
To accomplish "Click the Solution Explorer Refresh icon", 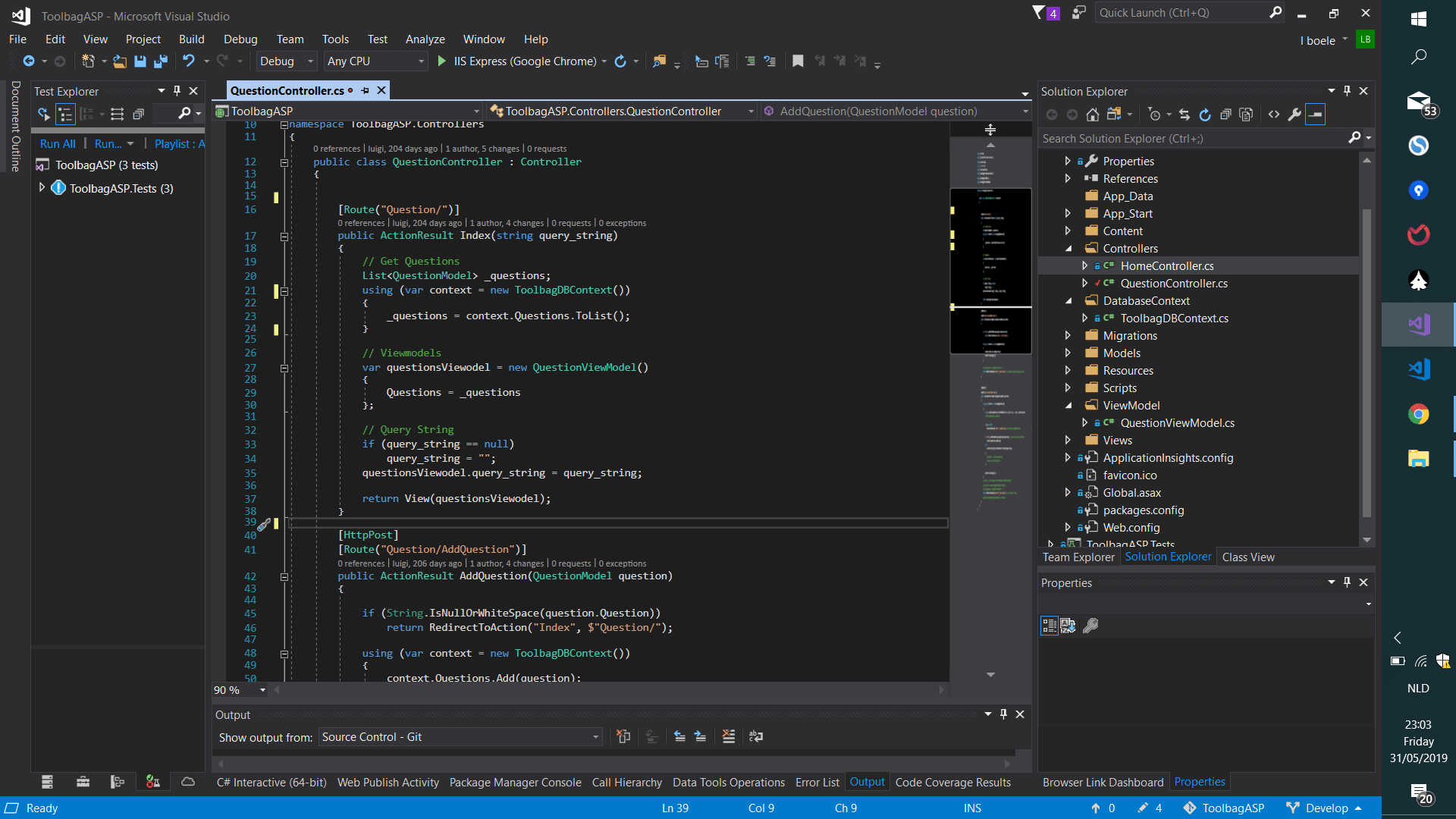I will pyautogui.click(x=1205, y=115).
